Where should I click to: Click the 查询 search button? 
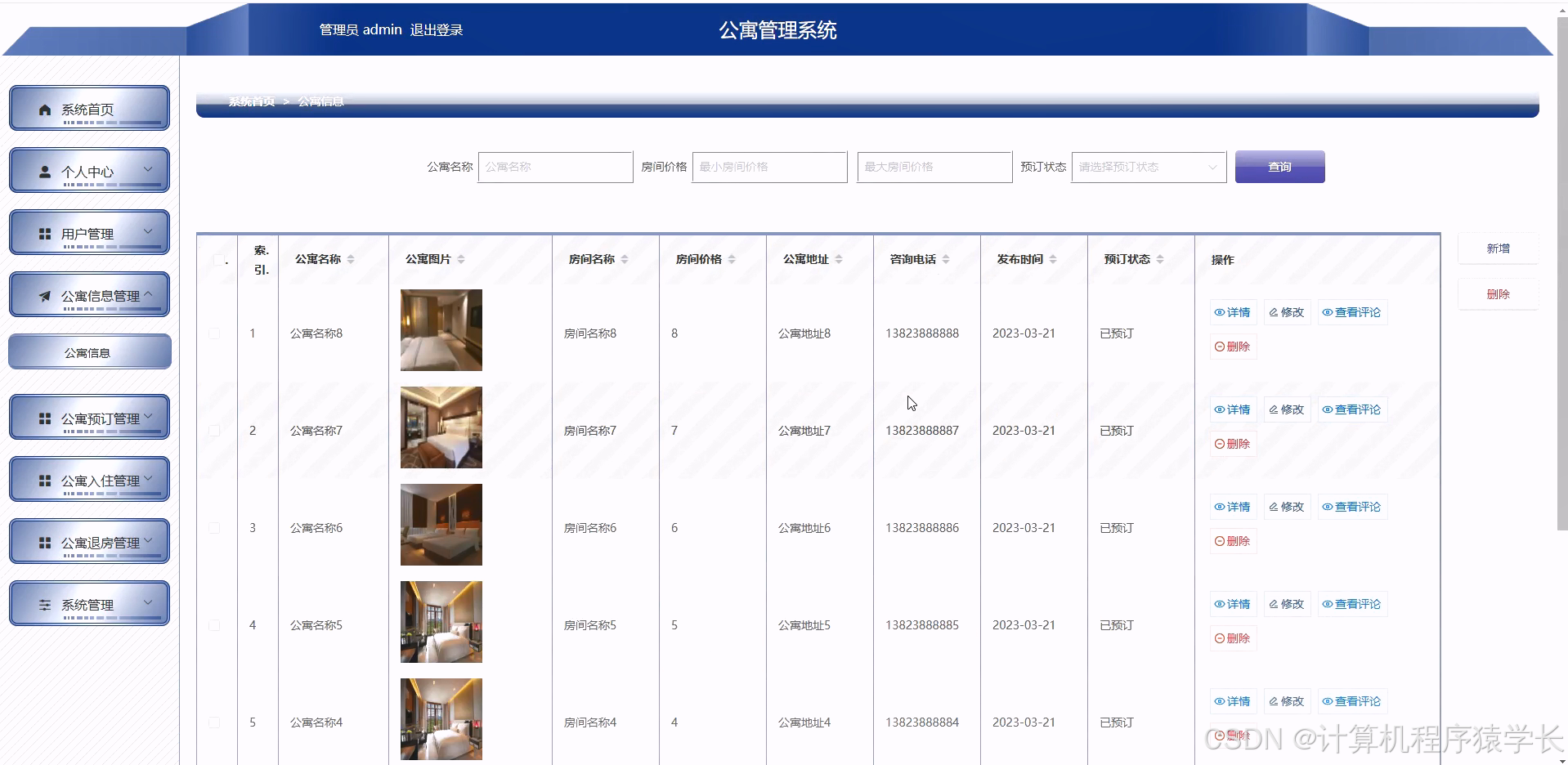1279,167
